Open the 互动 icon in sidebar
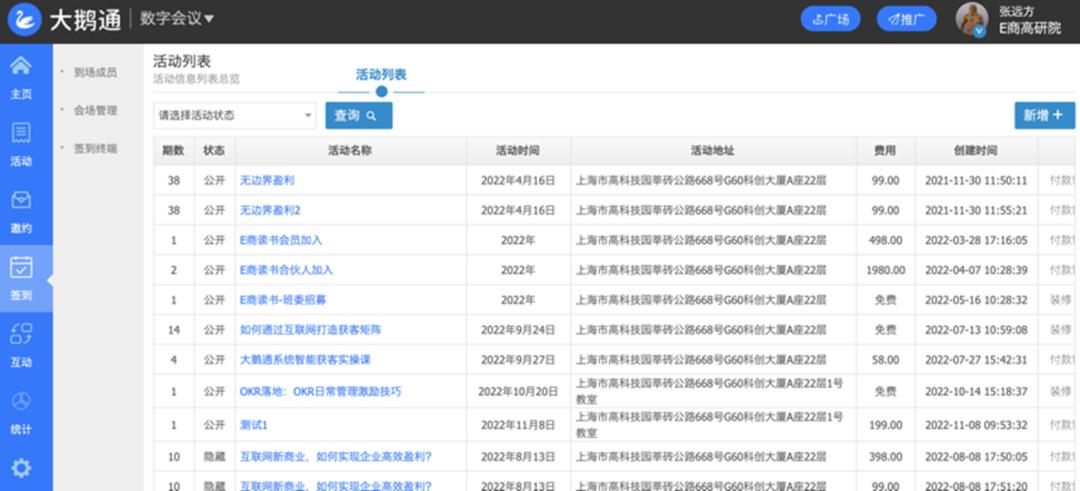1080x491 pixels. pyautogui.click(x=21, y=334)
